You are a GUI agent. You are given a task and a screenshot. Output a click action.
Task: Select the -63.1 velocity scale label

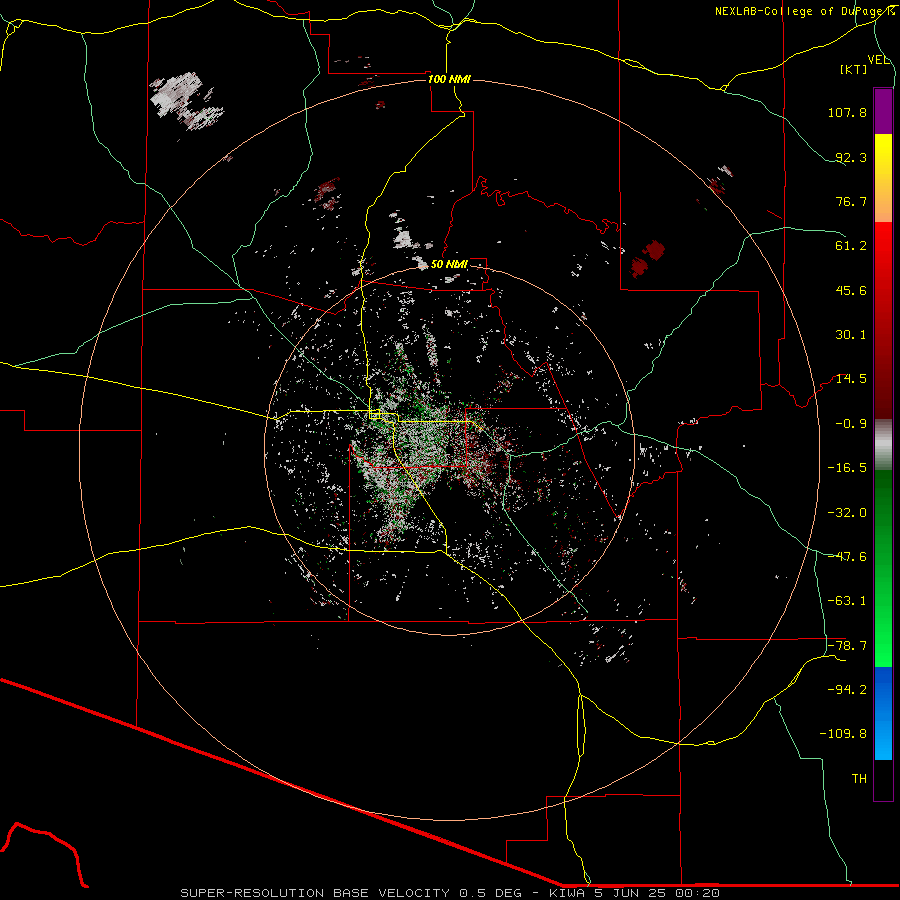(847, 601)
